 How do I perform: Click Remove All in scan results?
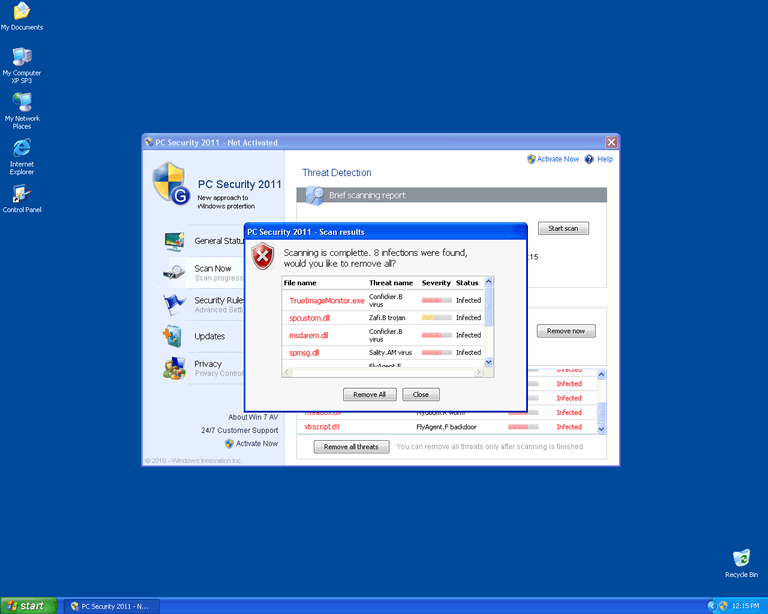(370, 395)
